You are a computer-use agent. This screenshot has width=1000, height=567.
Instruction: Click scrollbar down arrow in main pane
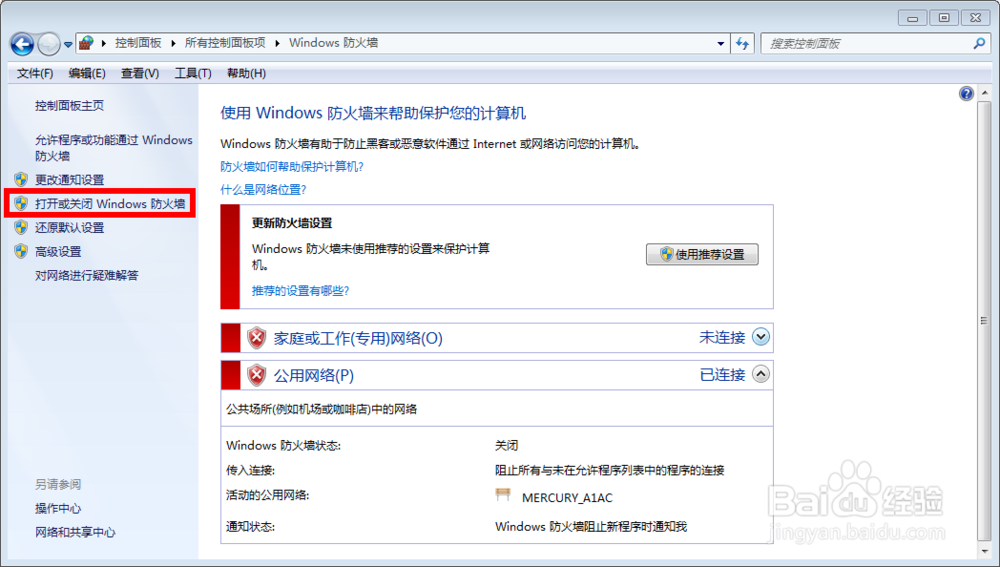984,550
